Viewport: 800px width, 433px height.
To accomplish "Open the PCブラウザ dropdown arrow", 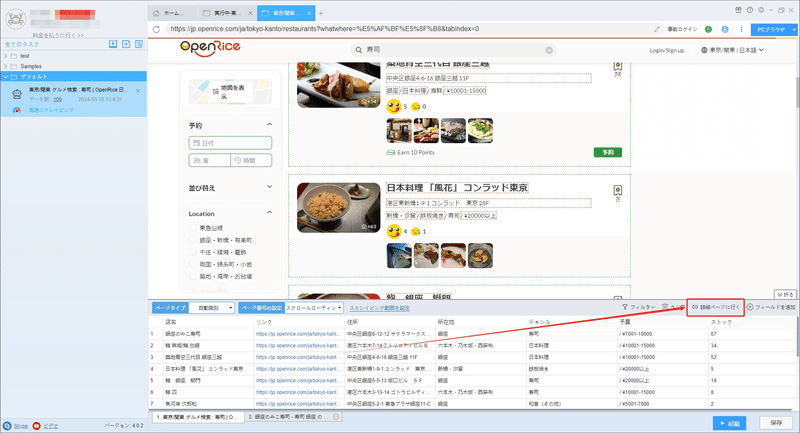I will (x=794, y=30).
